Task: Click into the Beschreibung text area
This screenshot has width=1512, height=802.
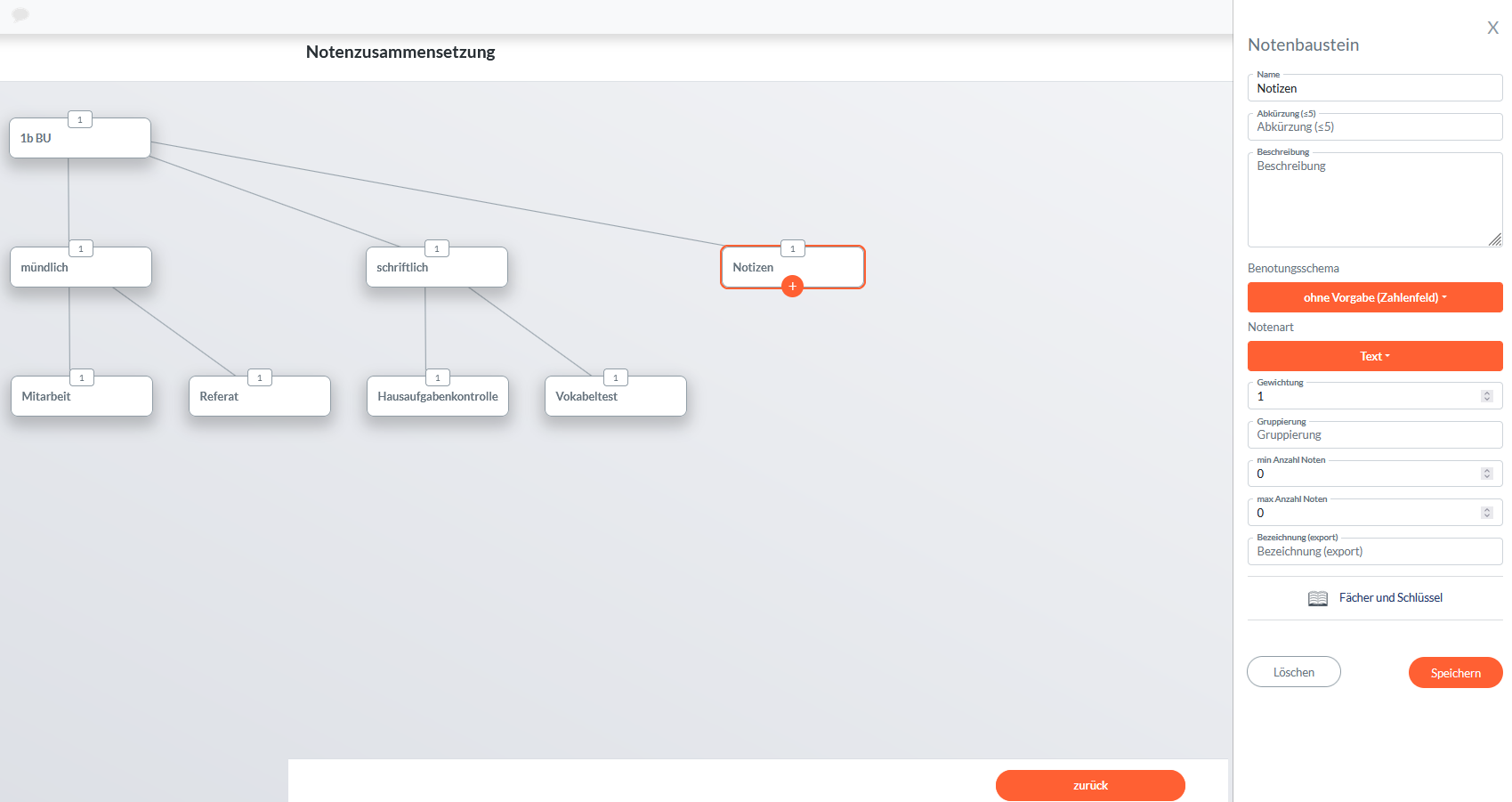Action: click(x=1374, y=200)
